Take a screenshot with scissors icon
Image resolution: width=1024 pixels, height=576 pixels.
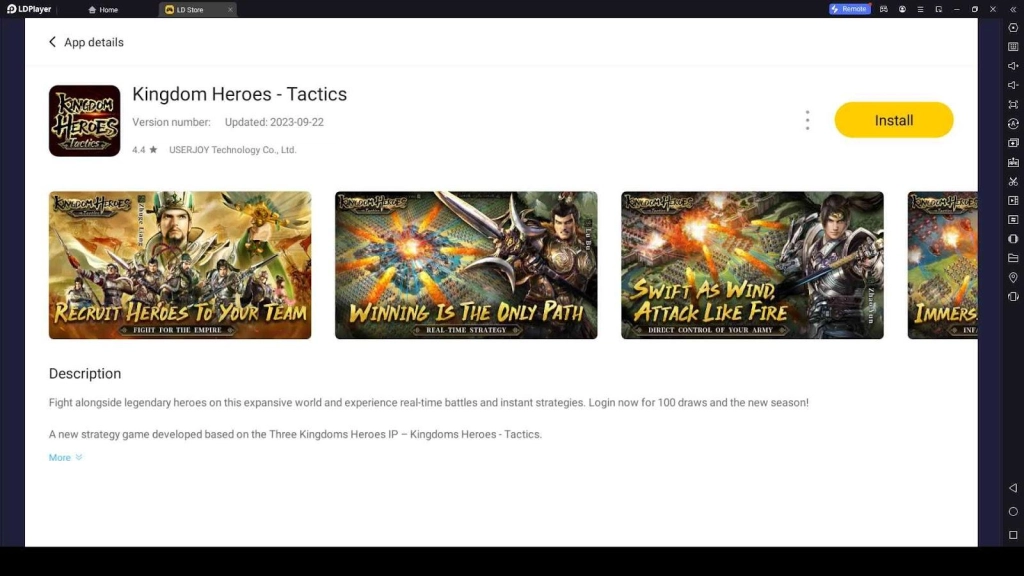click(x=1013, y=181)
